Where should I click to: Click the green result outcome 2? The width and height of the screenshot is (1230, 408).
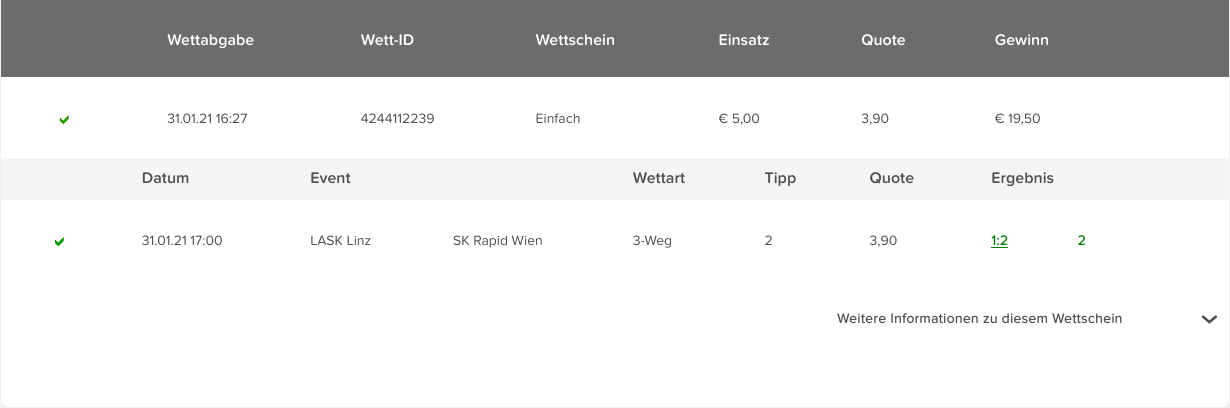tap(1081, 240)
